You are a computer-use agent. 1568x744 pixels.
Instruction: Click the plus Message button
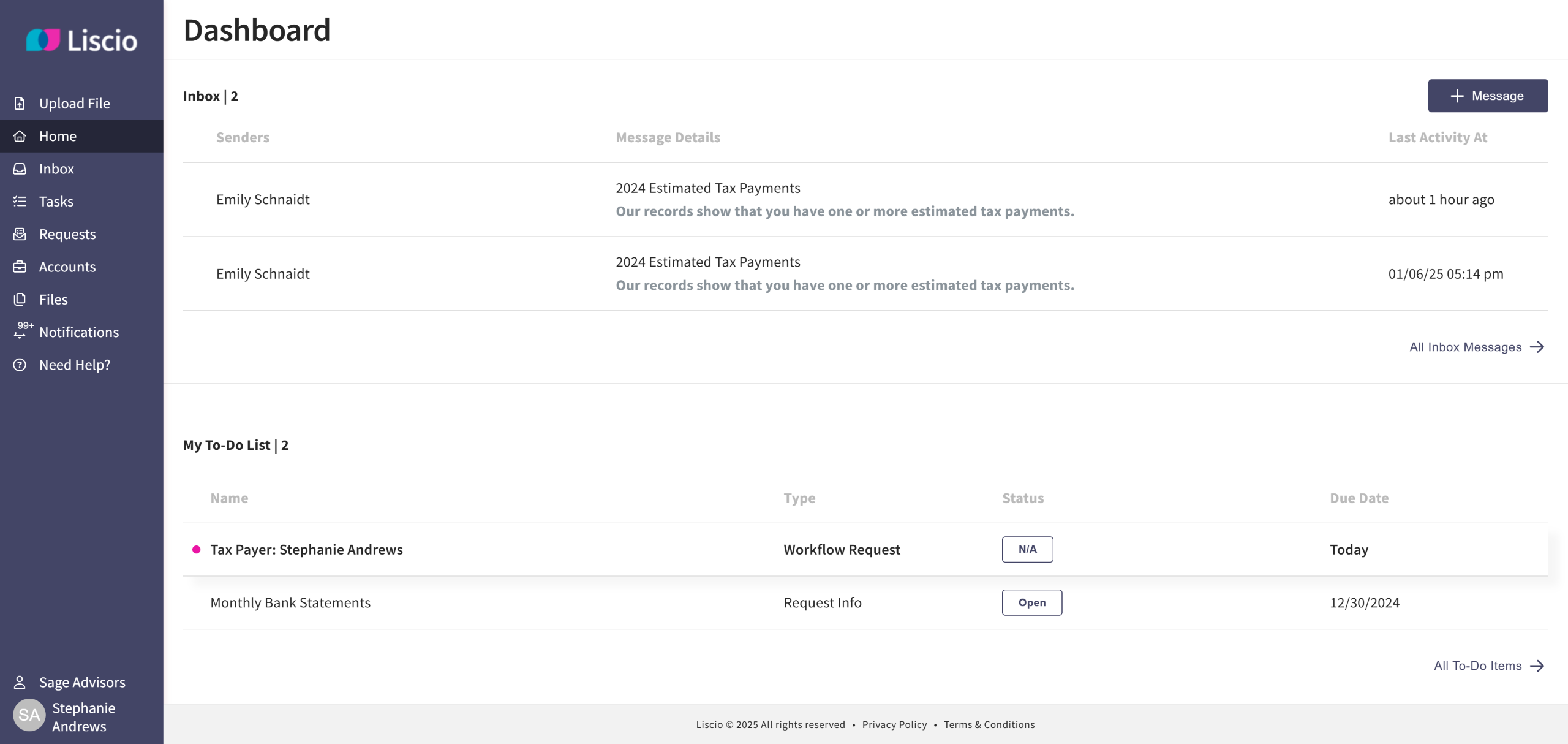[x=1487, y=96]
